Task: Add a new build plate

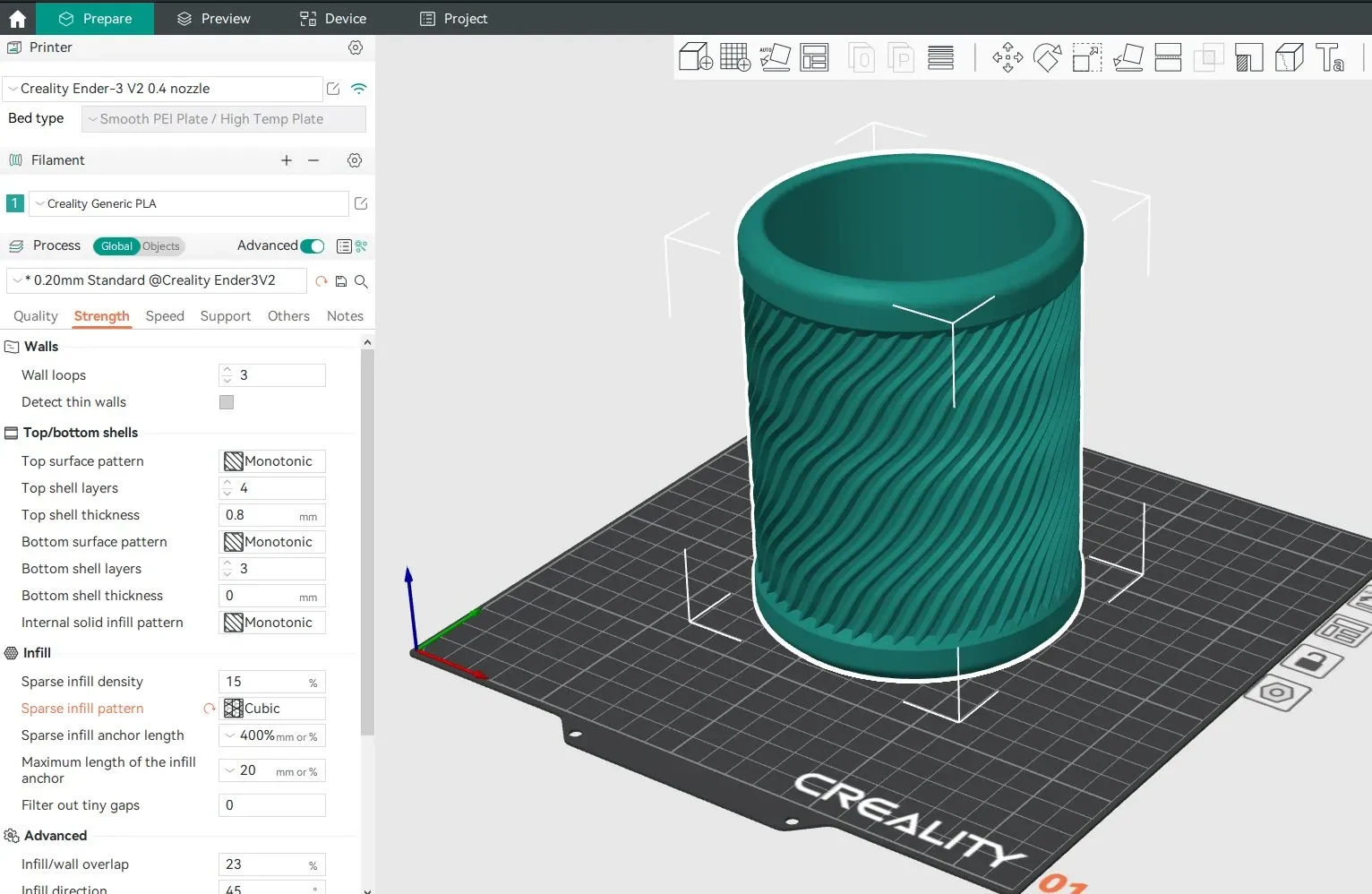Action: click(735, 57)
